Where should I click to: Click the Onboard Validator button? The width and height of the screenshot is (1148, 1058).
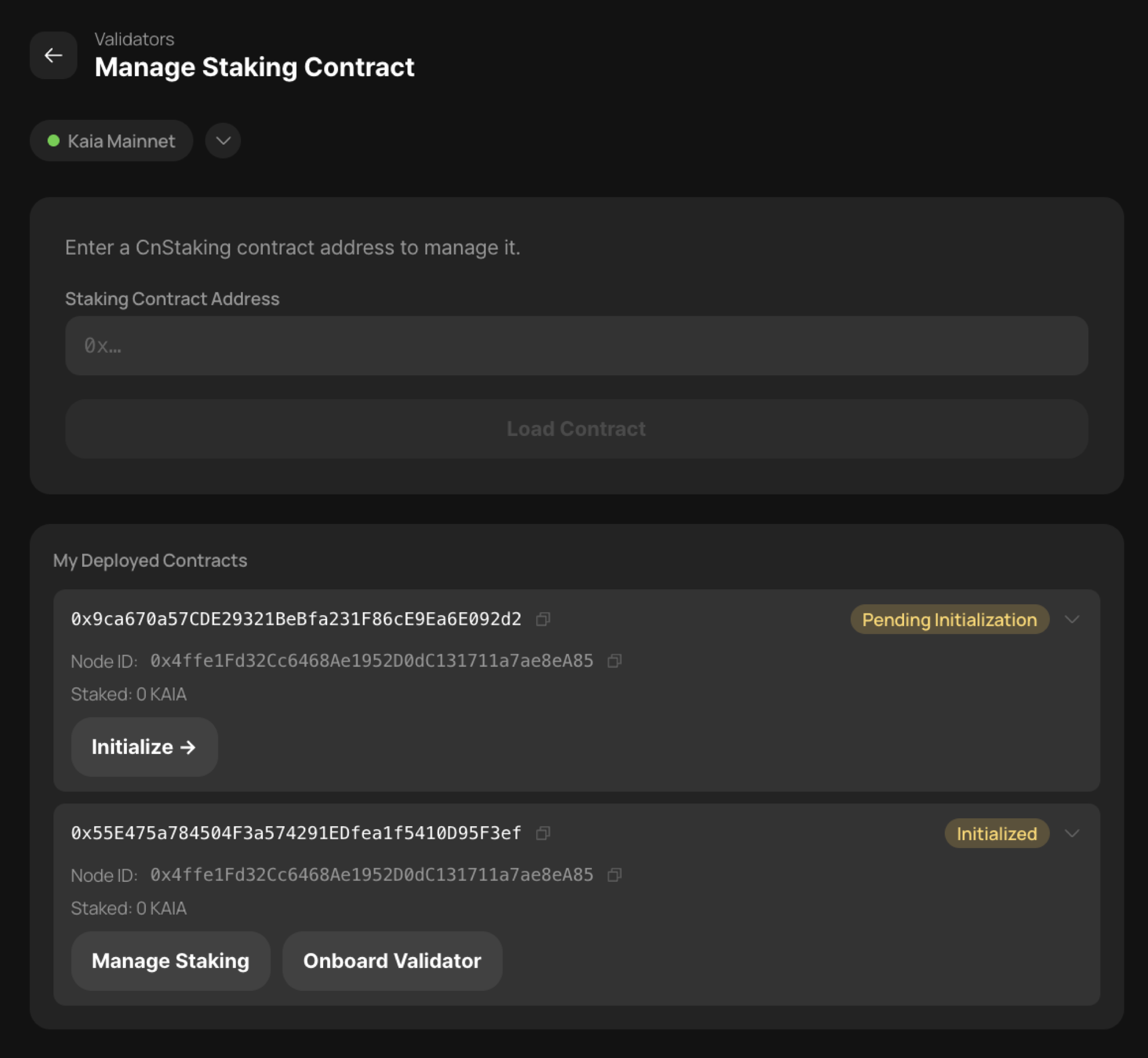coord(391,960)
